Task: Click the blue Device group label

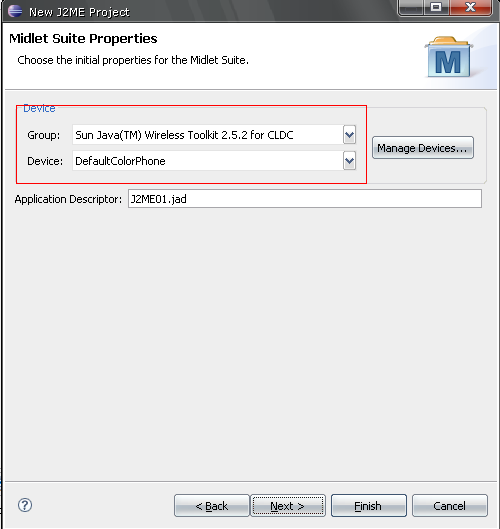Action: point(39,108)
